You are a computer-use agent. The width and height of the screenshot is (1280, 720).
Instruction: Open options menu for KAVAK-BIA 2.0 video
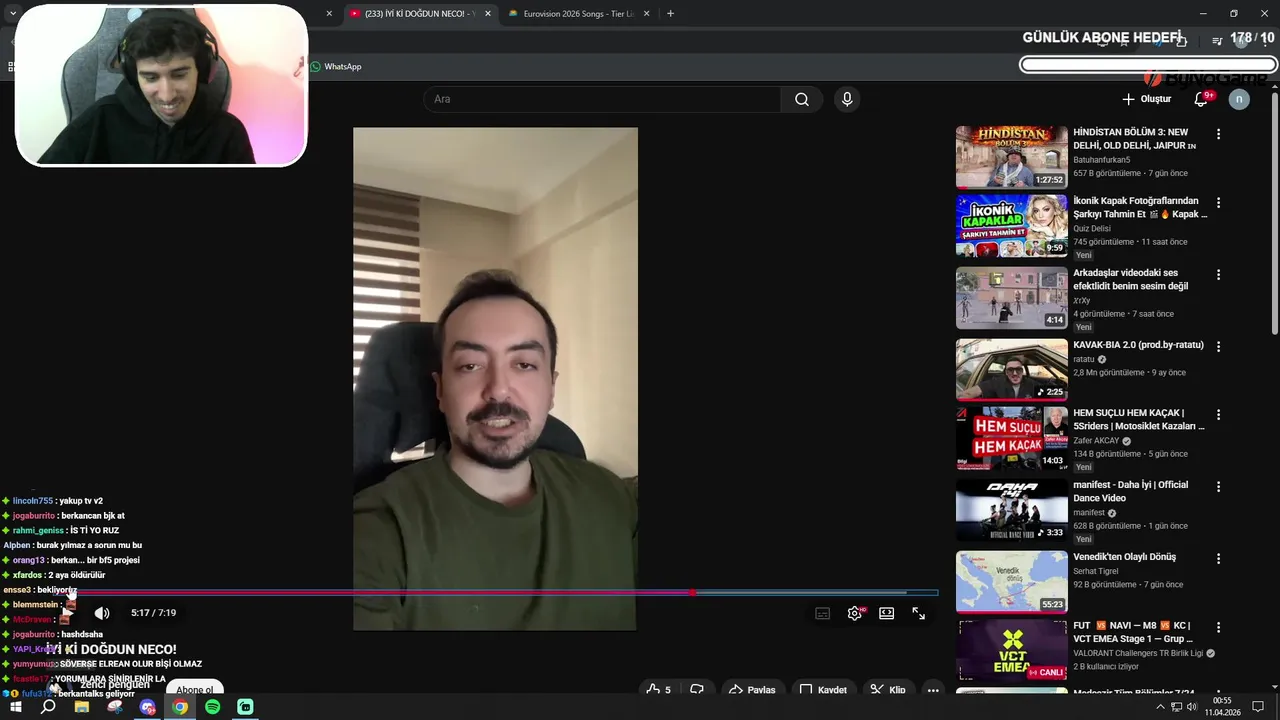tap(1218, 346)
